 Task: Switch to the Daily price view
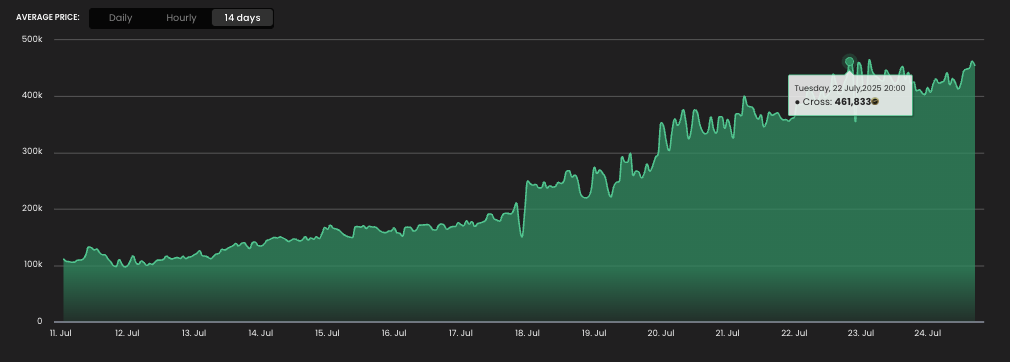click(120, 18)
